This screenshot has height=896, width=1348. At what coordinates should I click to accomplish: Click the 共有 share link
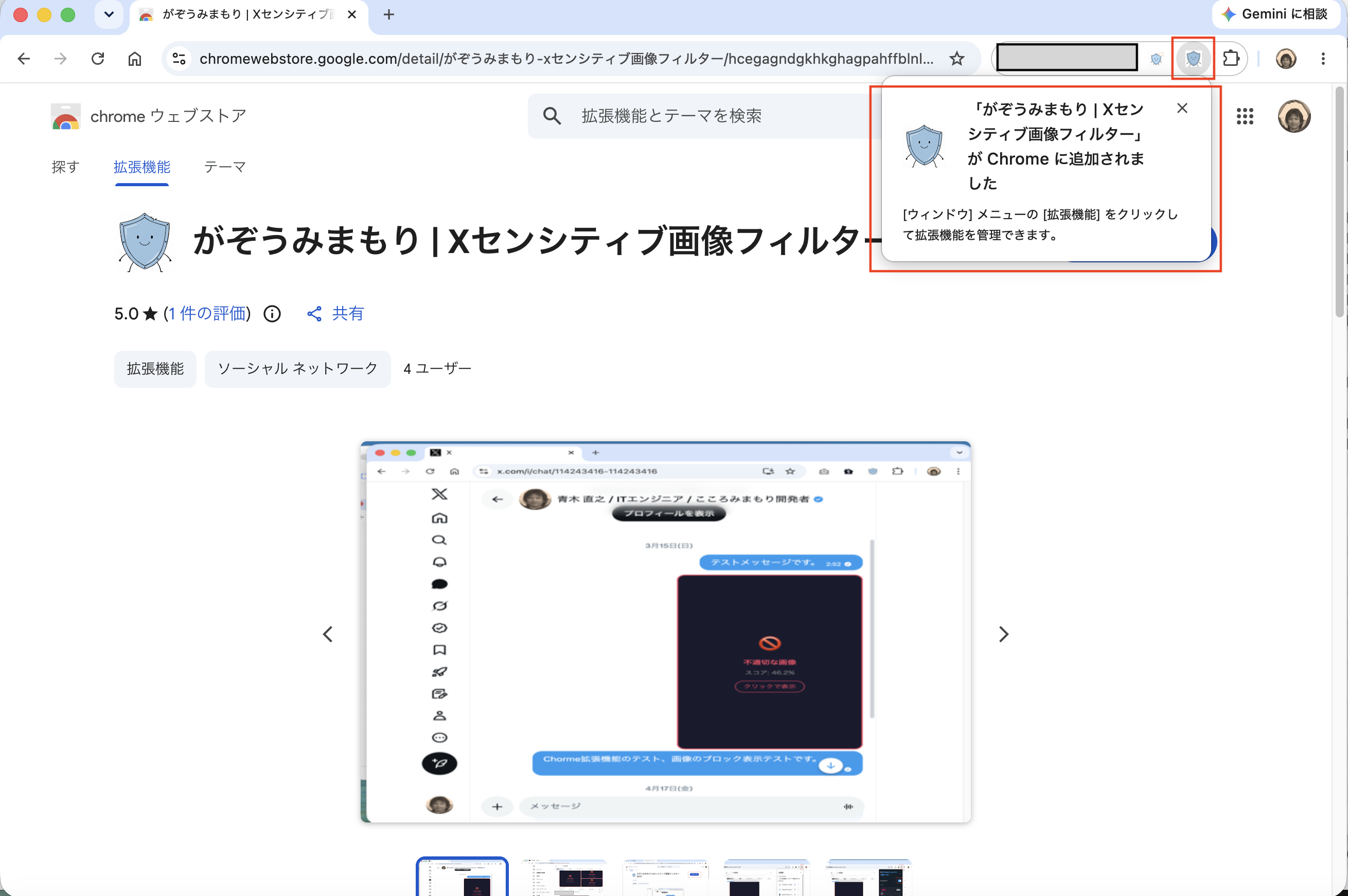coord(335,313)
